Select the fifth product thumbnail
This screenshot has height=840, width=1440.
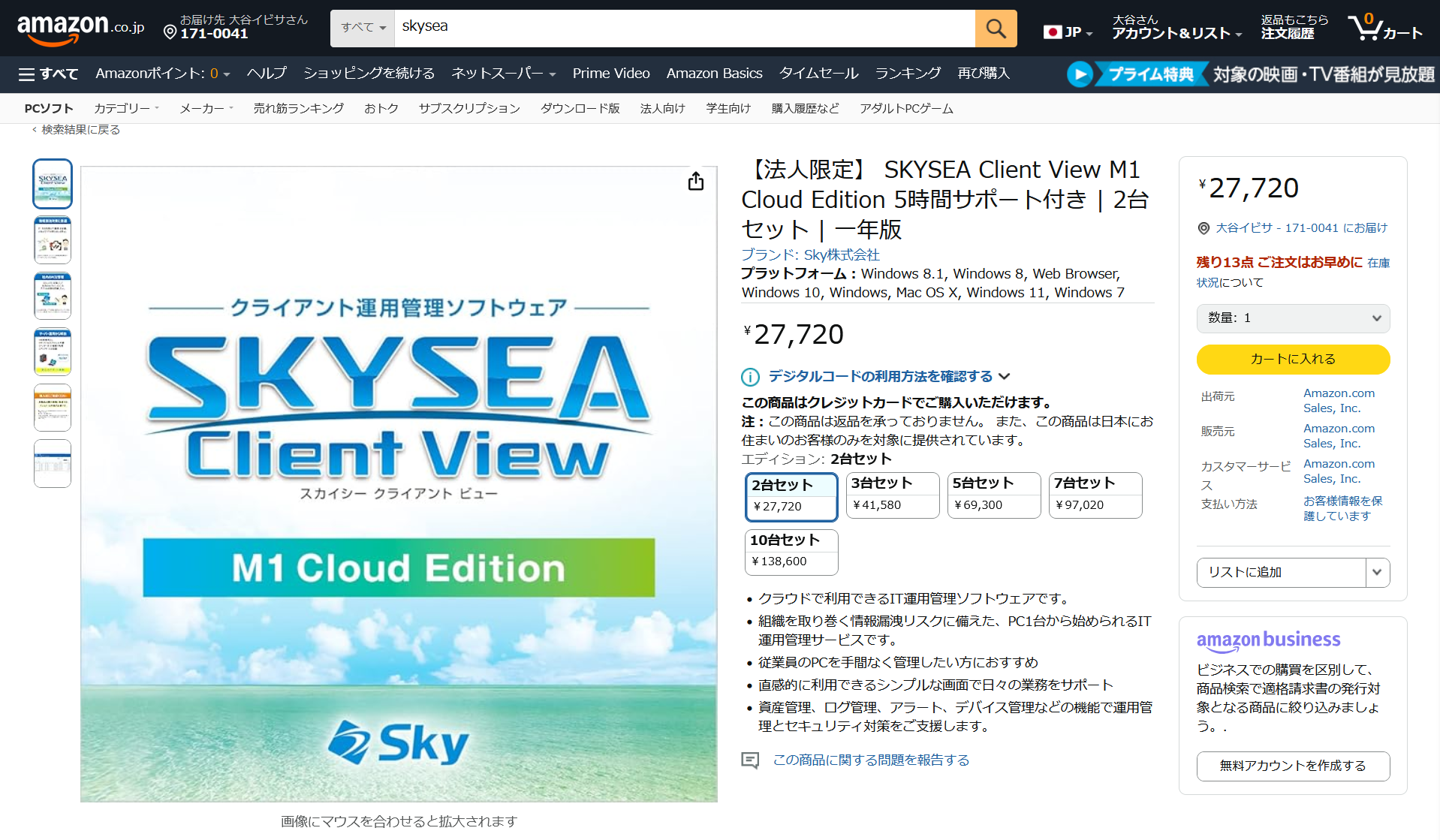click(x=53, y=408)
